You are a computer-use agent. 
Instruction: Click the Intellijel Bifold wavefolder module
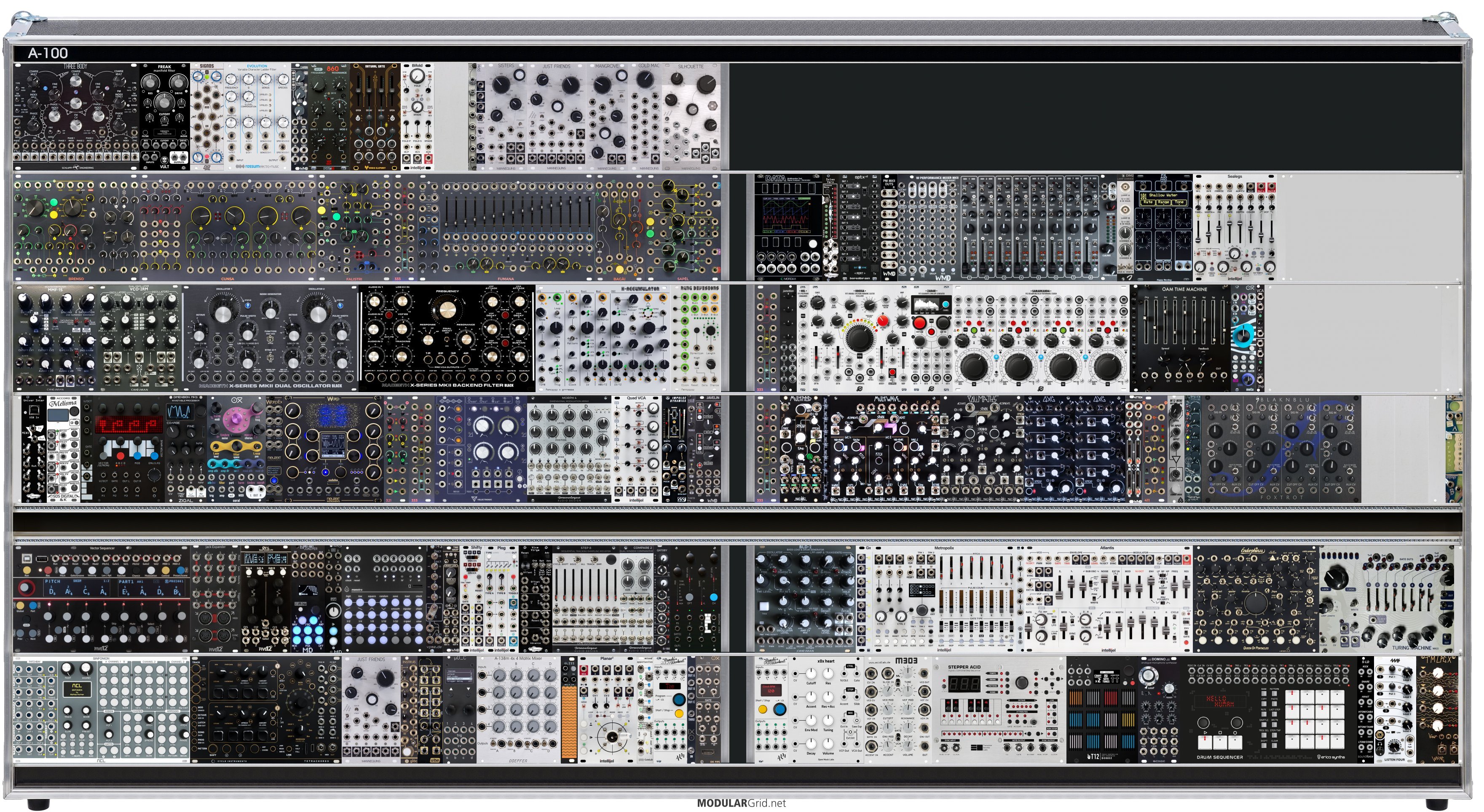click(417, 117)
